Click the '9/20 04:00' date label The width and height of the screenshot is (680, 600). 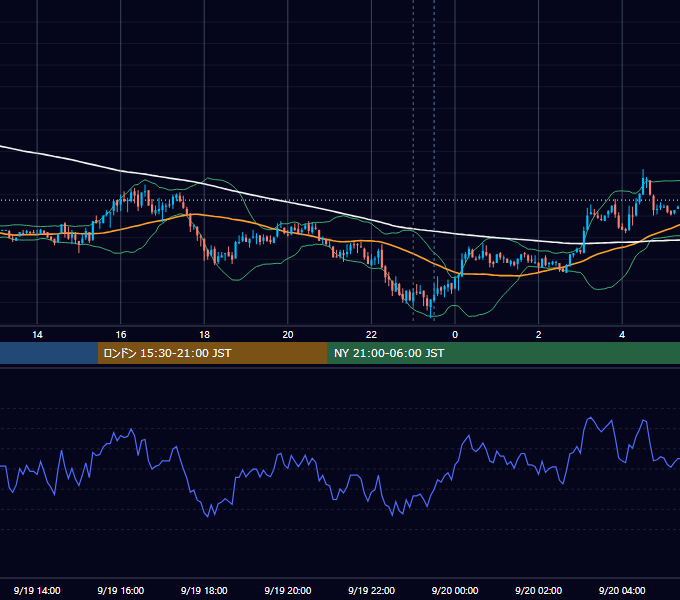(622, 590)
